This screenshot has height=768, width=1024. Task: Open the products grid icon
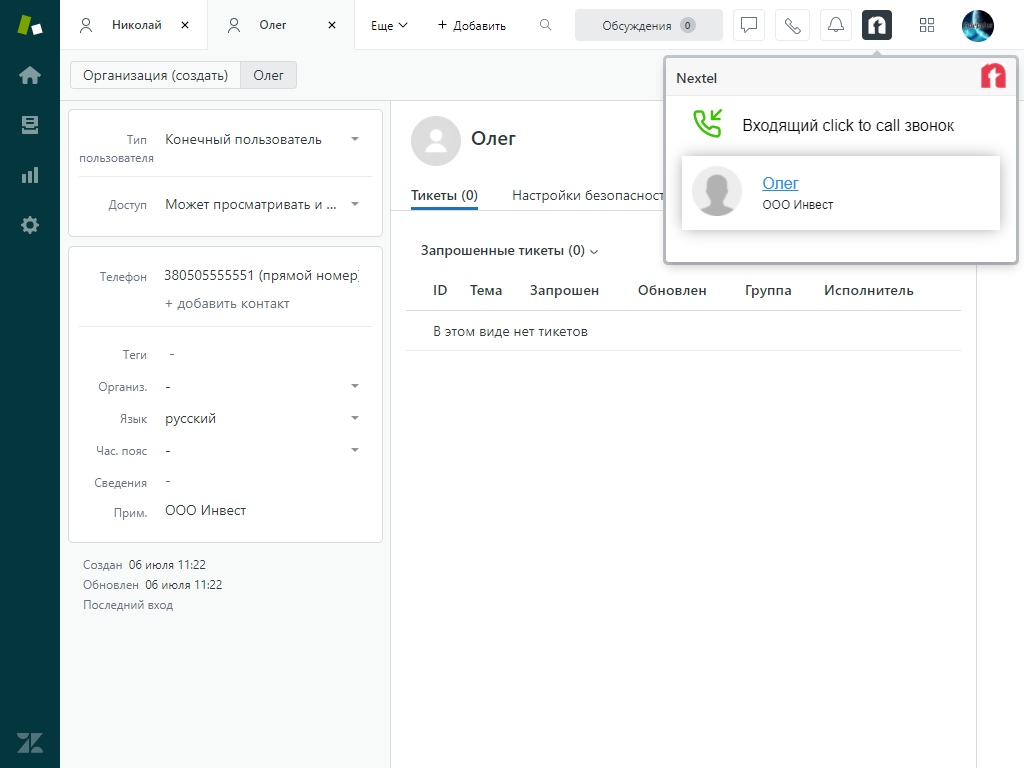point(927,25)
